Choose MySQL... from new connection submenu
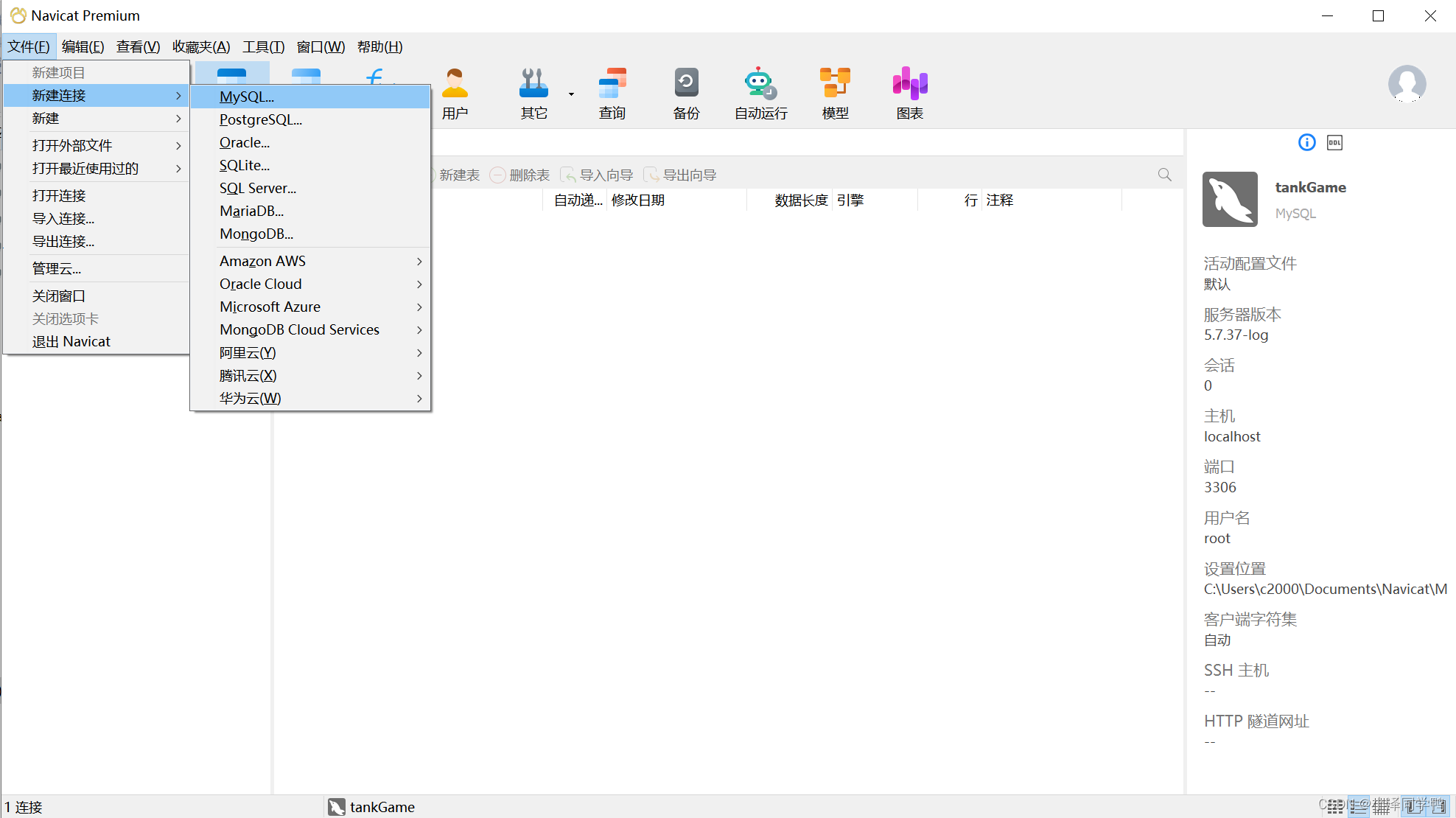The image size is (1456, 818). point(247,97)
